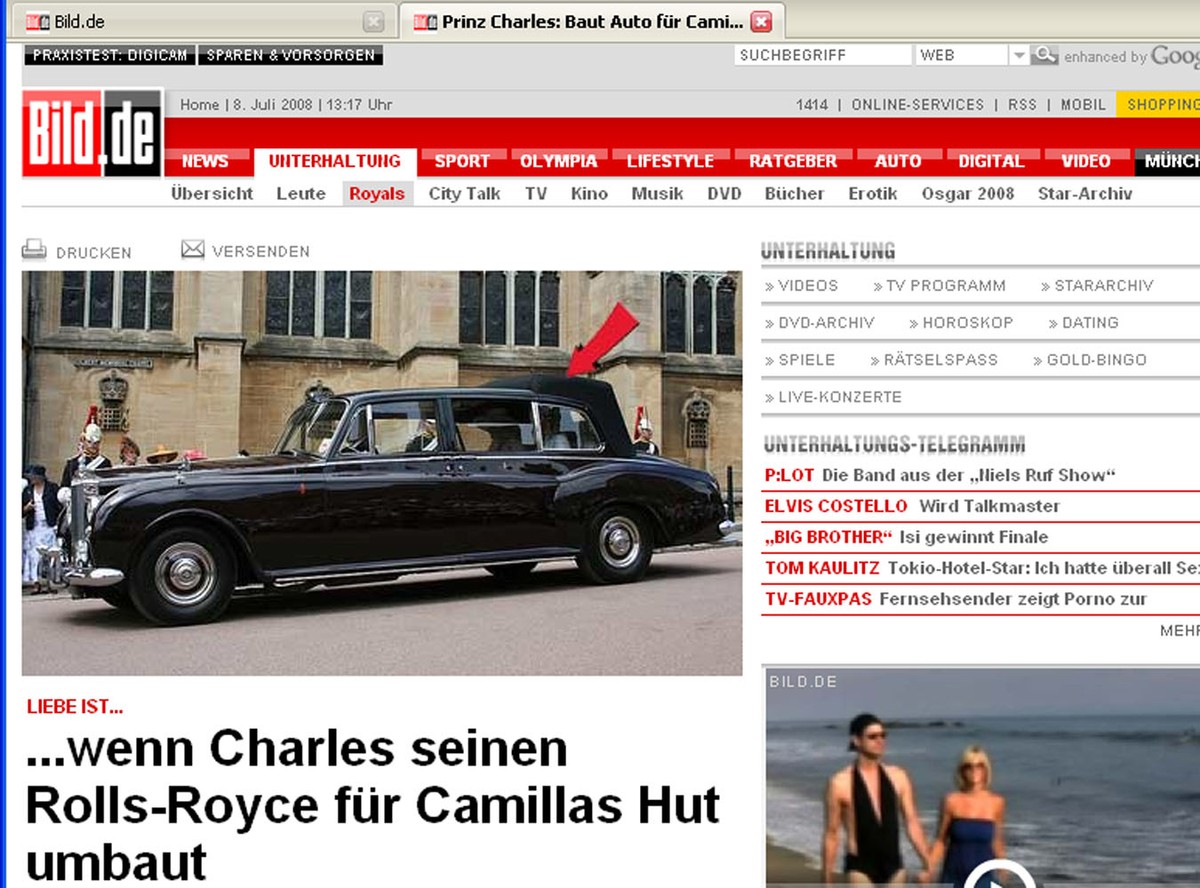Click the beach couple video thumbnail
Screen dimensions: 1200x888
point(983,777)
